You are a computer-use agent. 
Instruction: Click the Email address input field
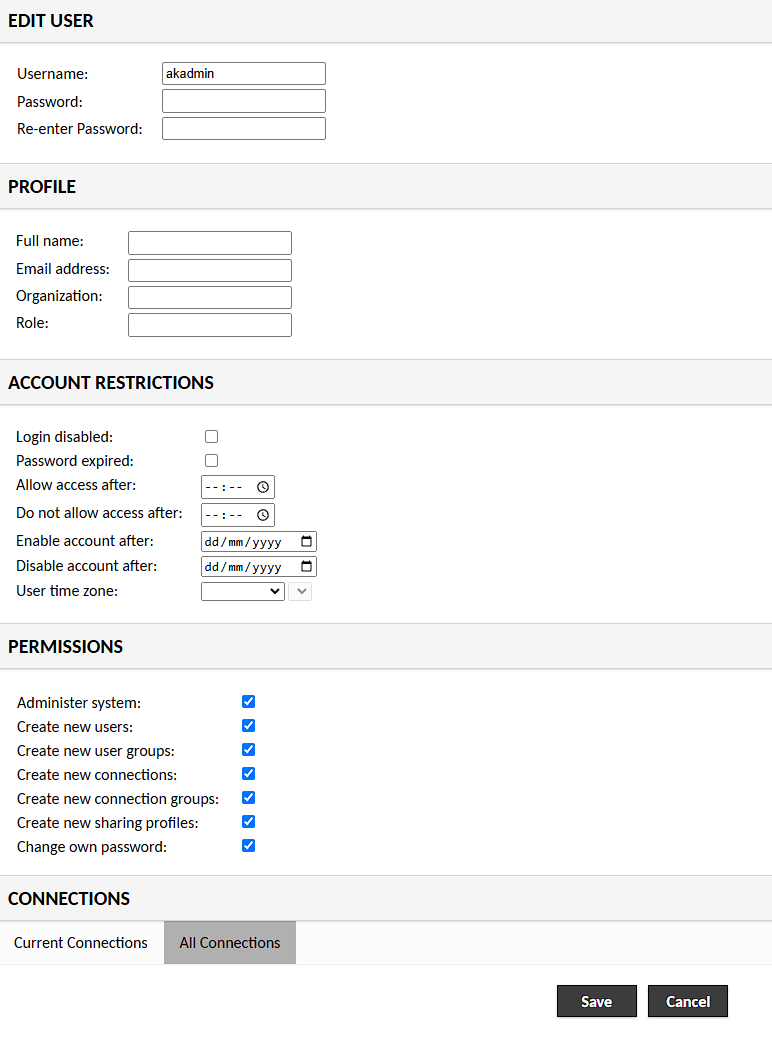click(210, 270)
